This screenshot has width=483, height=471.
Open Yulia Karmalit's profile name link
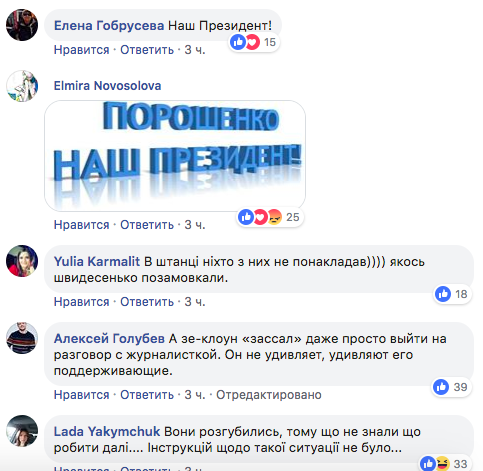(97, 262)
